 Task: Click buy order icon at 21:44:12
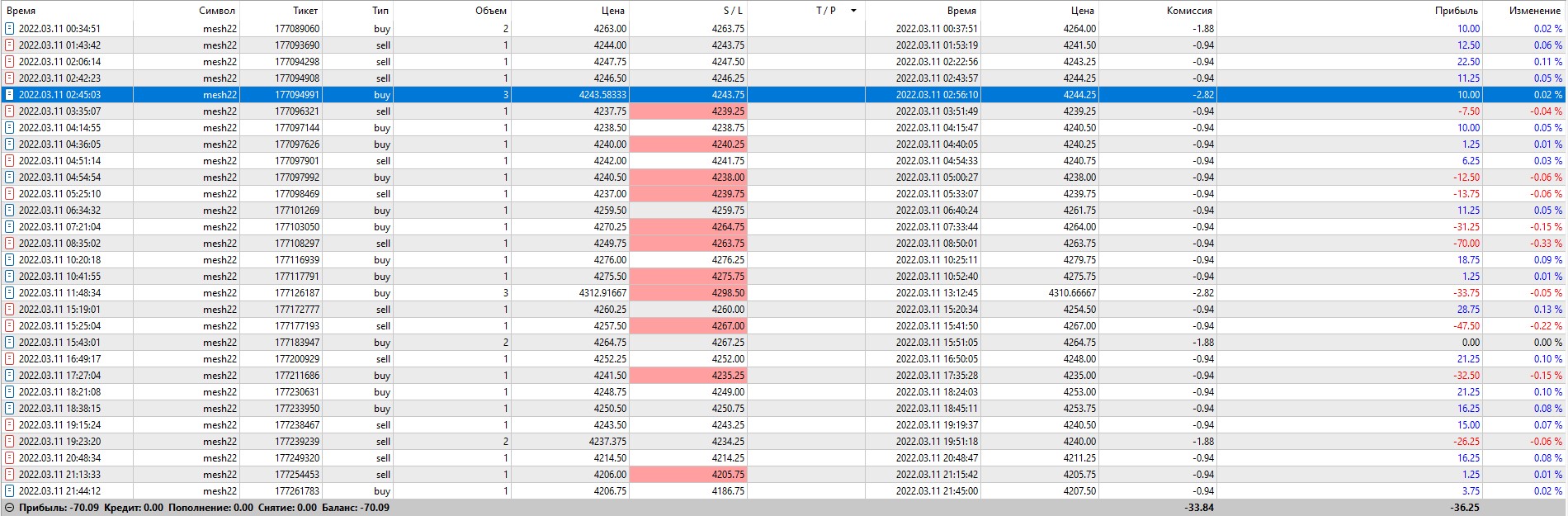(x=10, y=491)
